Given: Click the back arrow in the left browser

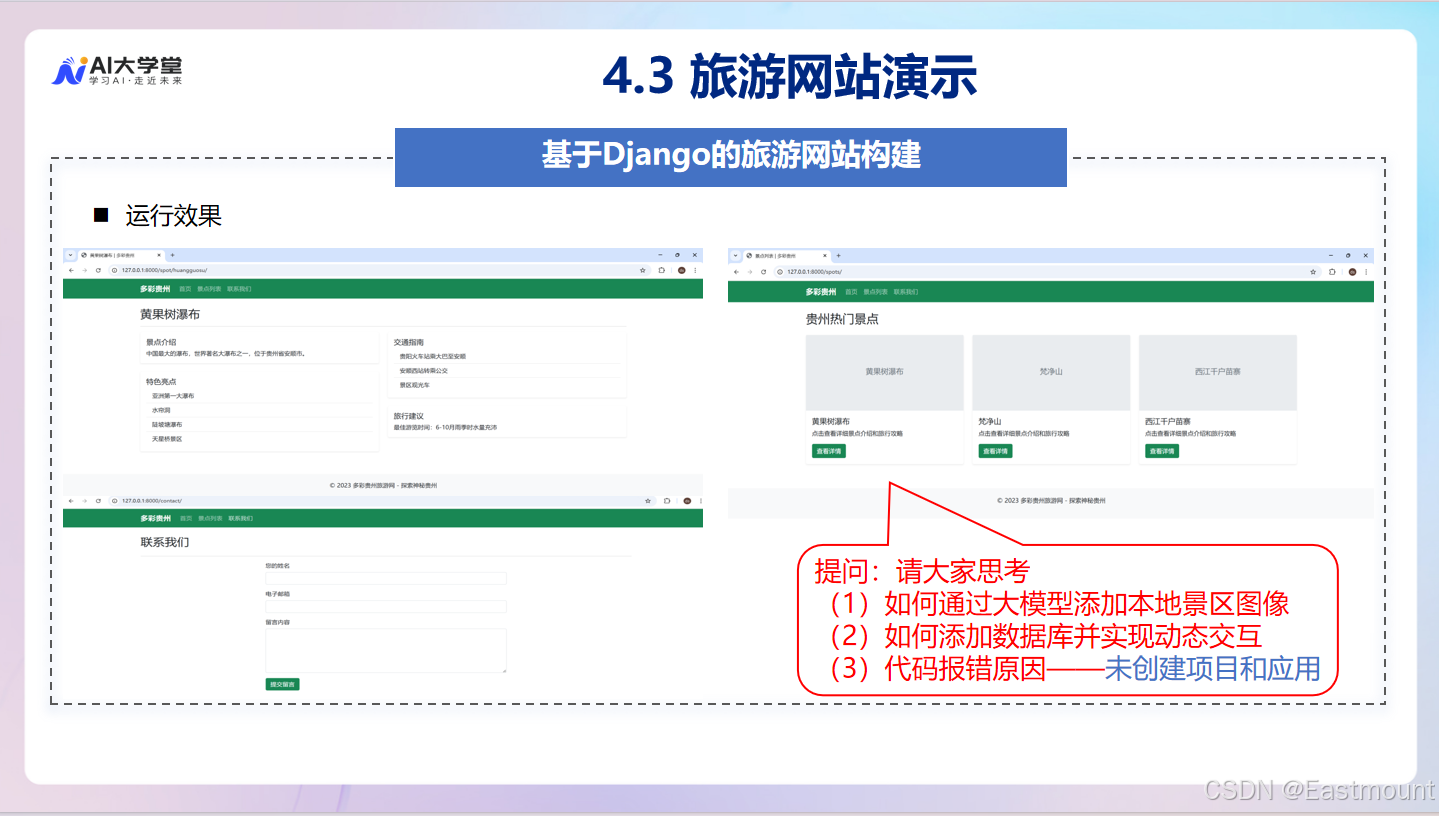Looking at the screenshot, I should (x=69, y=271).
